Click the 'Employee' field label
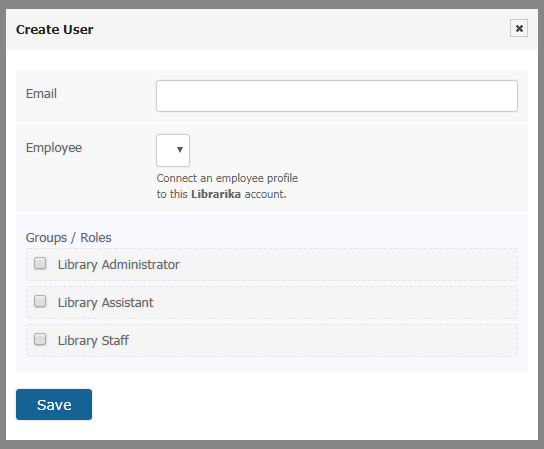The image size is (544, 449). pos(54,148)
